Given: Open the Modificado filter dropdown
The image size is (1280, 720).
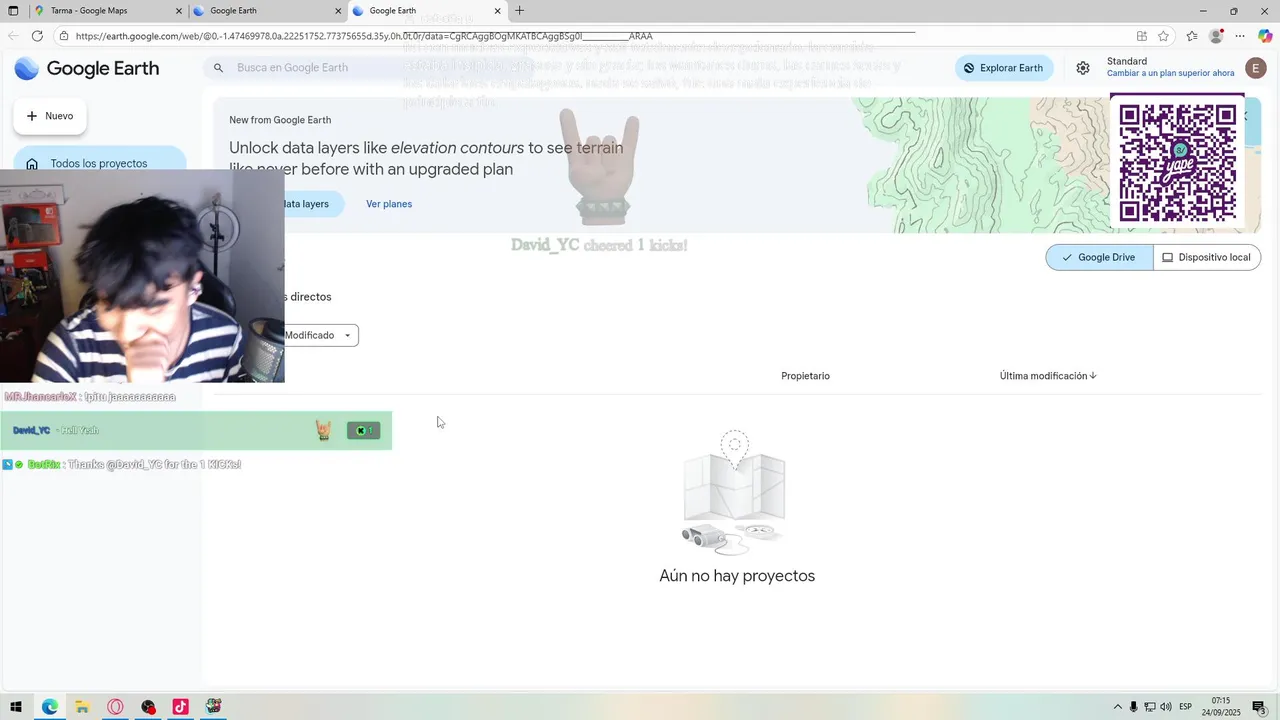Looking at the screenshot, I should pos(318,335).
